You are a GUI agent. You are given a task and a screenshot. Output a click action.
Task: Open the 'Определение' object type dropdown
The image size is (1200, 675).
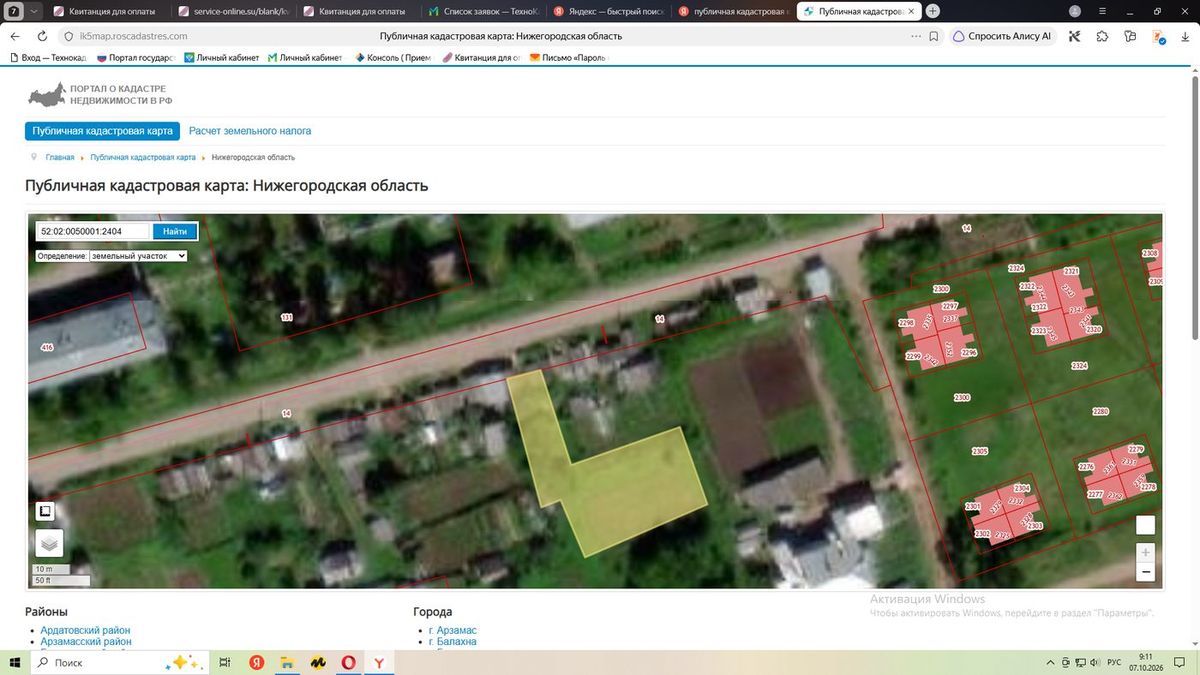[138, 256]
